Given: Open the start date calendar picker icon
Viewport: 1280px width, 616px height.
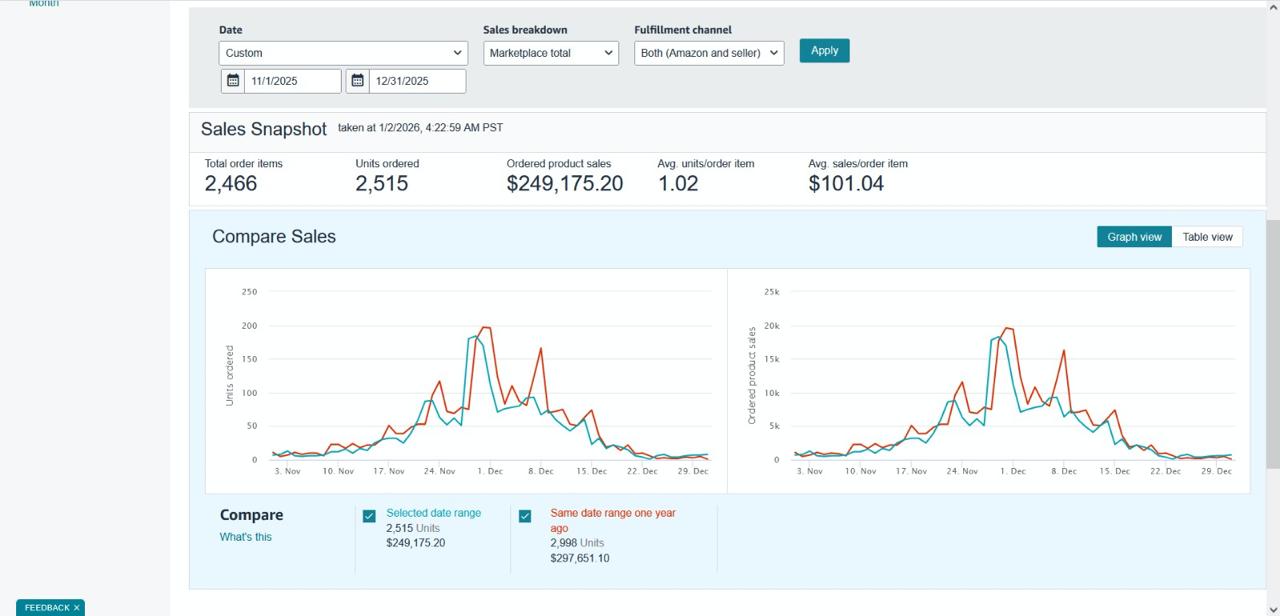Looking at the screenshot, I should tap(233, 81).
